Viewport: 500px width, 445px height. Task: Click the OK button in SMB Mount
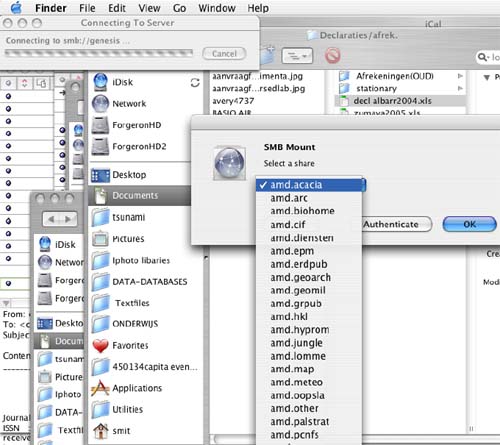coord(470,224)
